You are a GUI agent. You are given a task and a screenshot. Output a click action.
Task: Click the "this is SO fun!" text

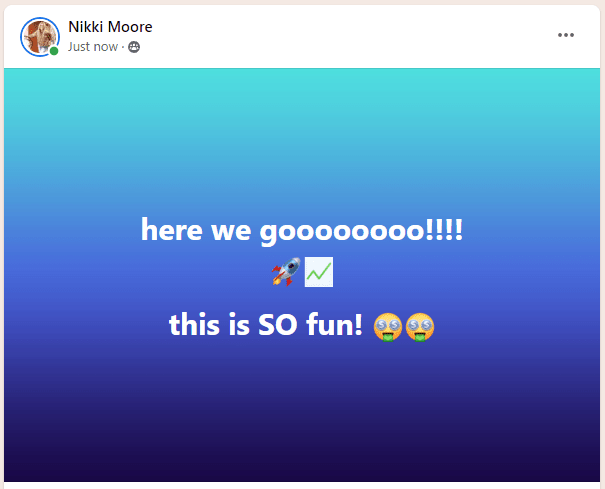click(x=265, y=325)
